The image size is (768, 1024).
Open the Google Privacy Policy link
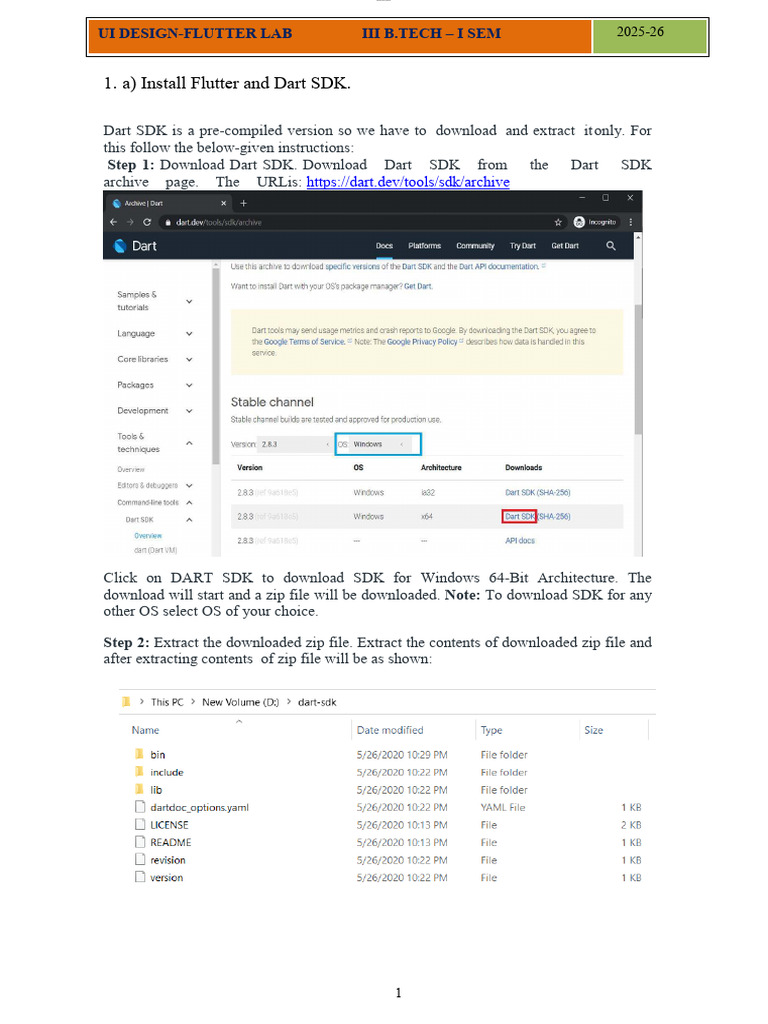422,342
